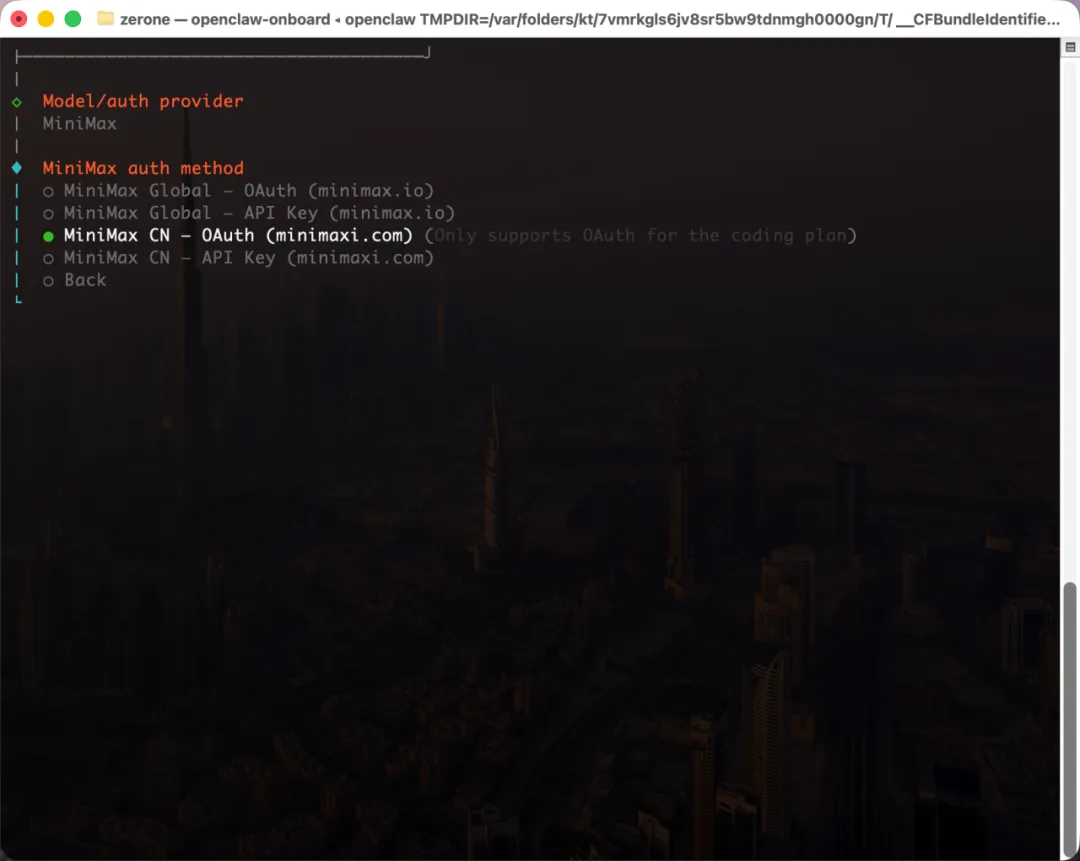This screenshot has width=1080, height=861.
Task: Click the hint 'Only supports OAuth for the coding plan'
Action: 641,236
